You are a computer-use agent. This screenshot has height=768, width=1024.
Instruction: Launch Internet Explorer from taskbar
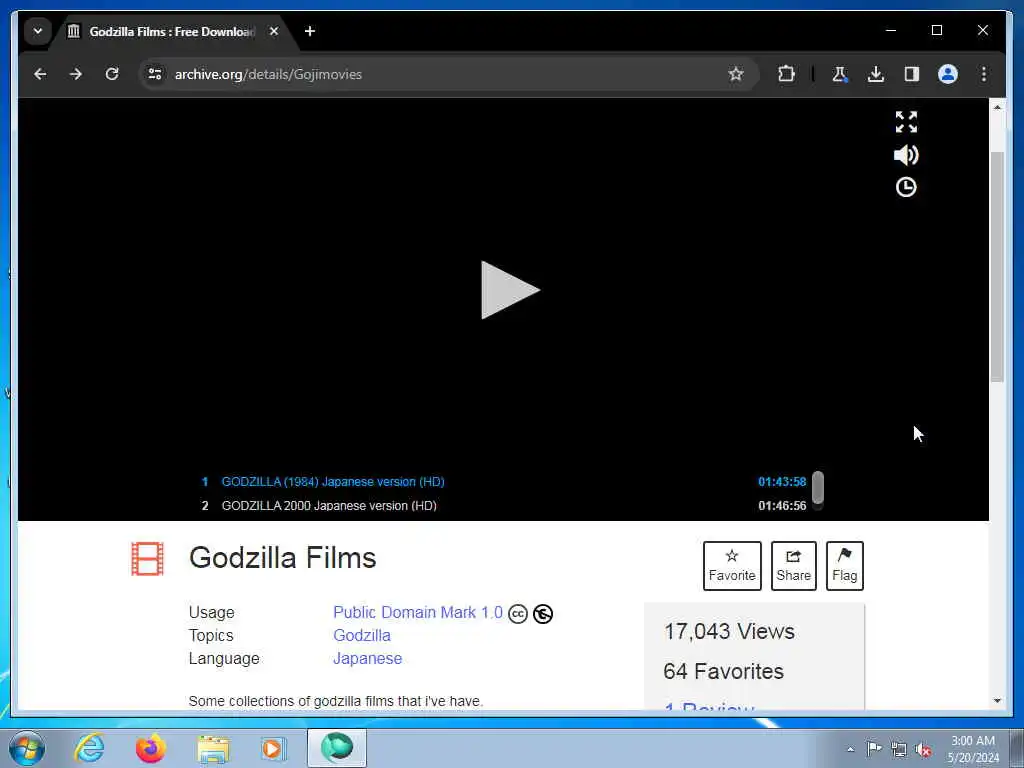89,748
